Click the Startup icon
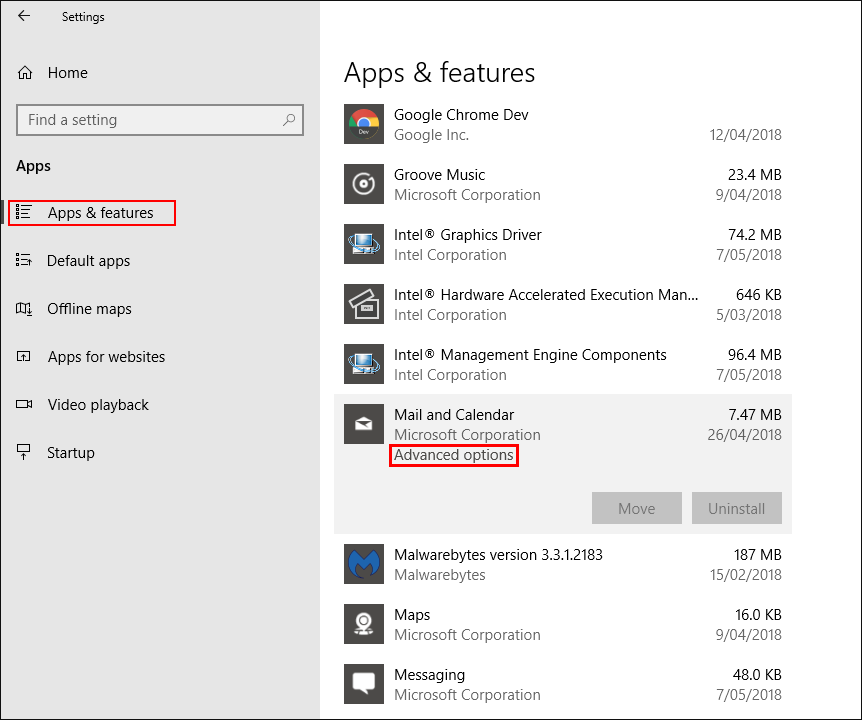This screenshot has height=720, width=862. click(24, 452)
